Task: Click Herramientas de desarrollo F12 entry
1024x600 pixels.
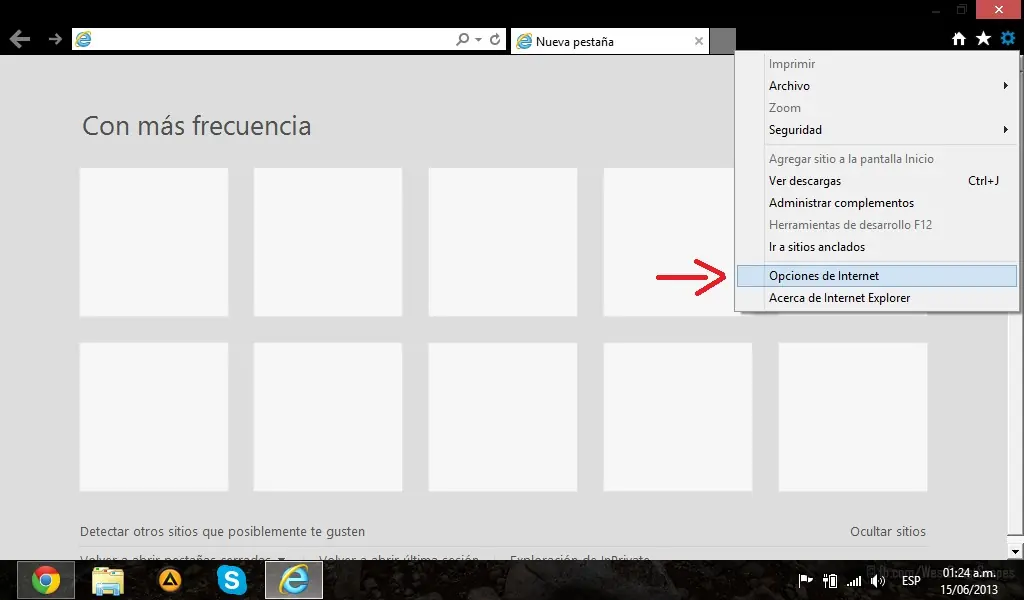Action: [876, 225]
